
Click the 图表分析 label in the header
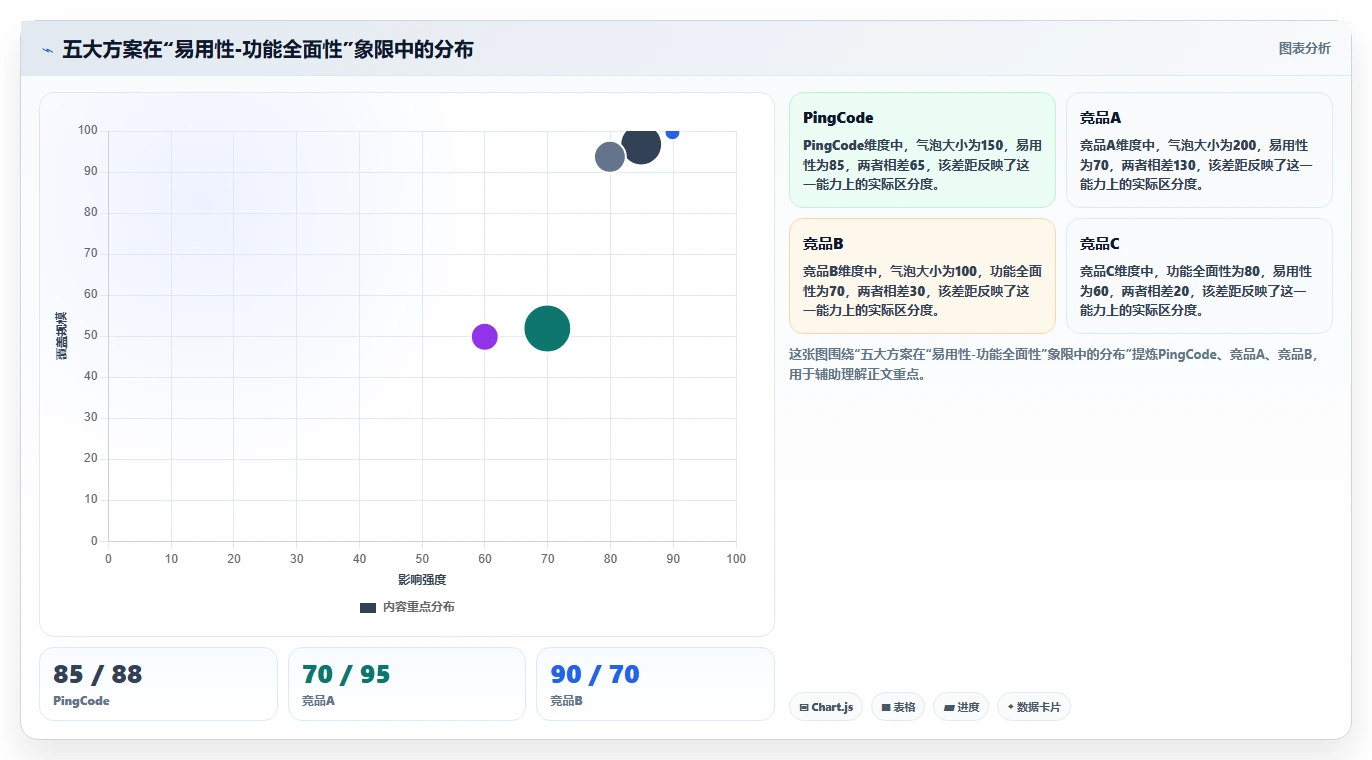click(1304, 48)
